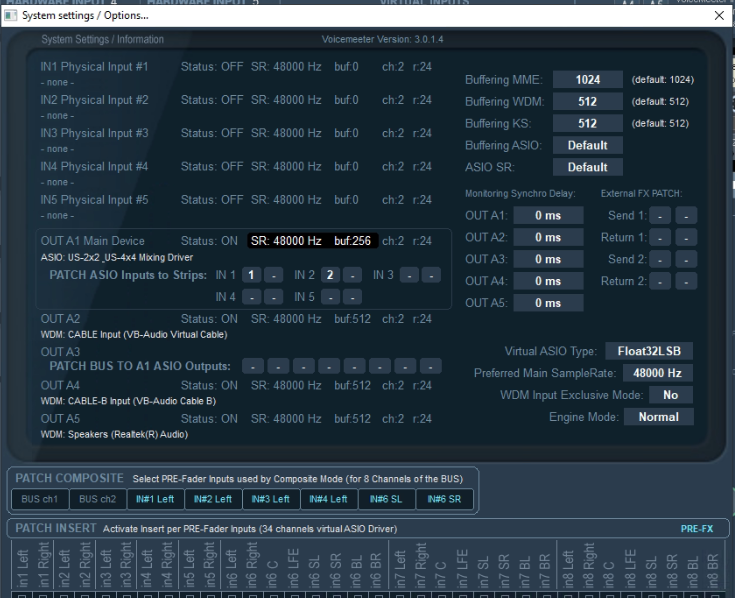Select IN3 Physical Input #3 device
Image resolution: width=735 pixels, height=598 pixels.
(x=94, y=133)
